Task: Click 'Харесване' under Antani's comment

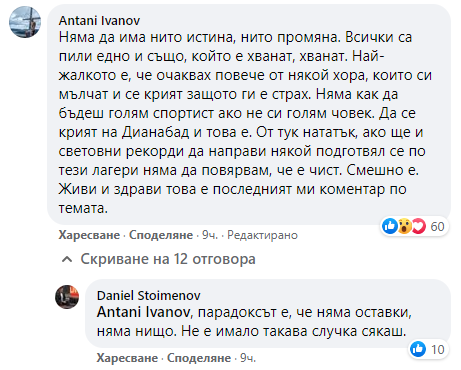Action: point(89,235)
